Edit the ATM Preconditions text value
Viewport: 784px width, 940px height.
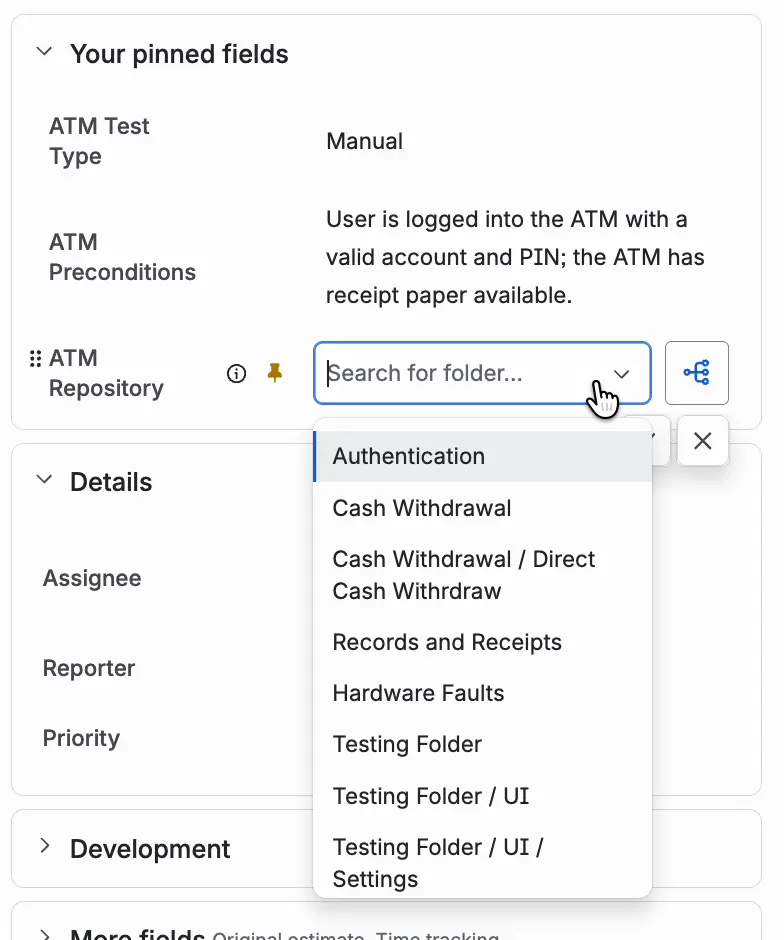click(515, 257)
